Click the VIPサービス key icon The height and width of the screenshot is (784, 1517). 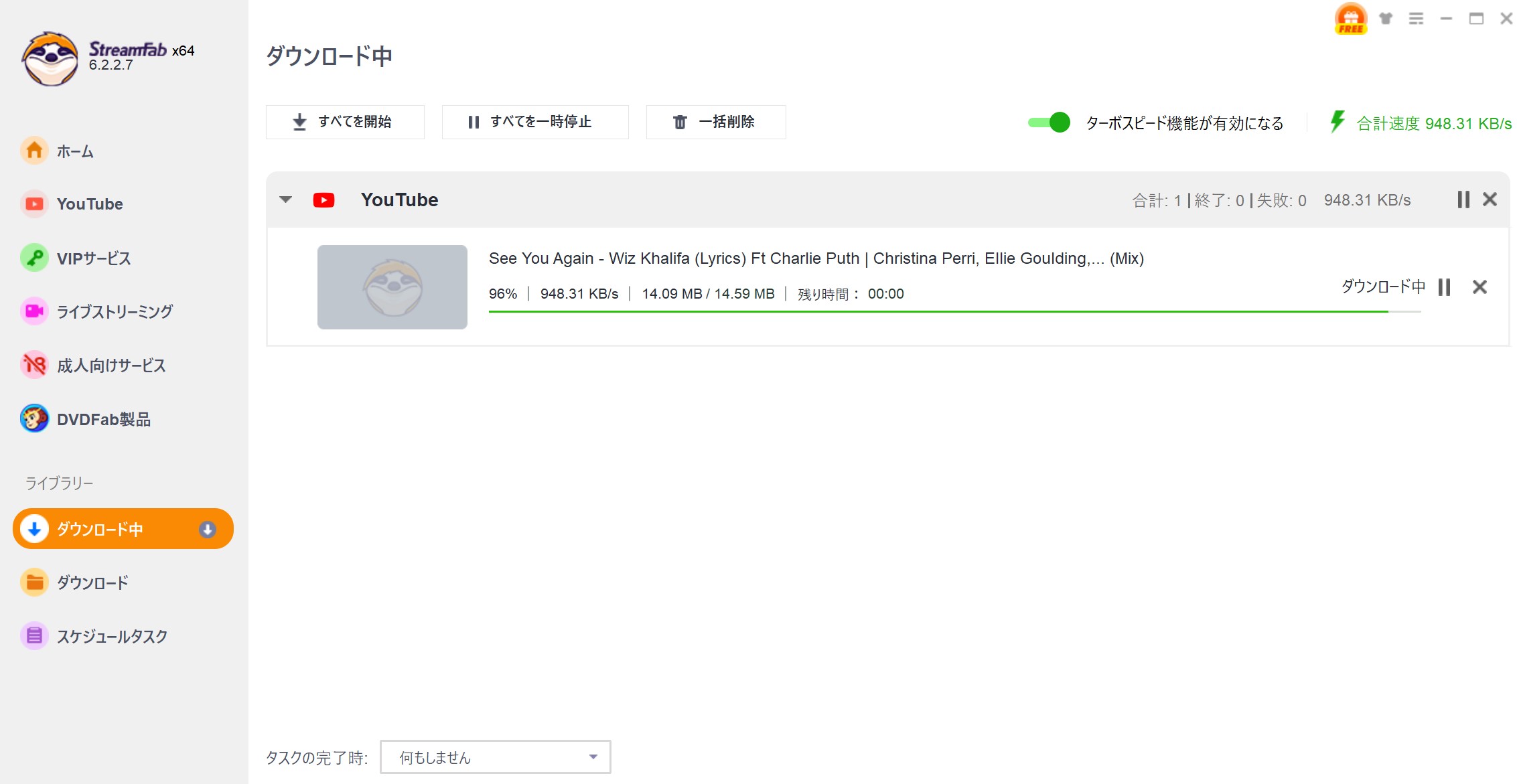34,258
